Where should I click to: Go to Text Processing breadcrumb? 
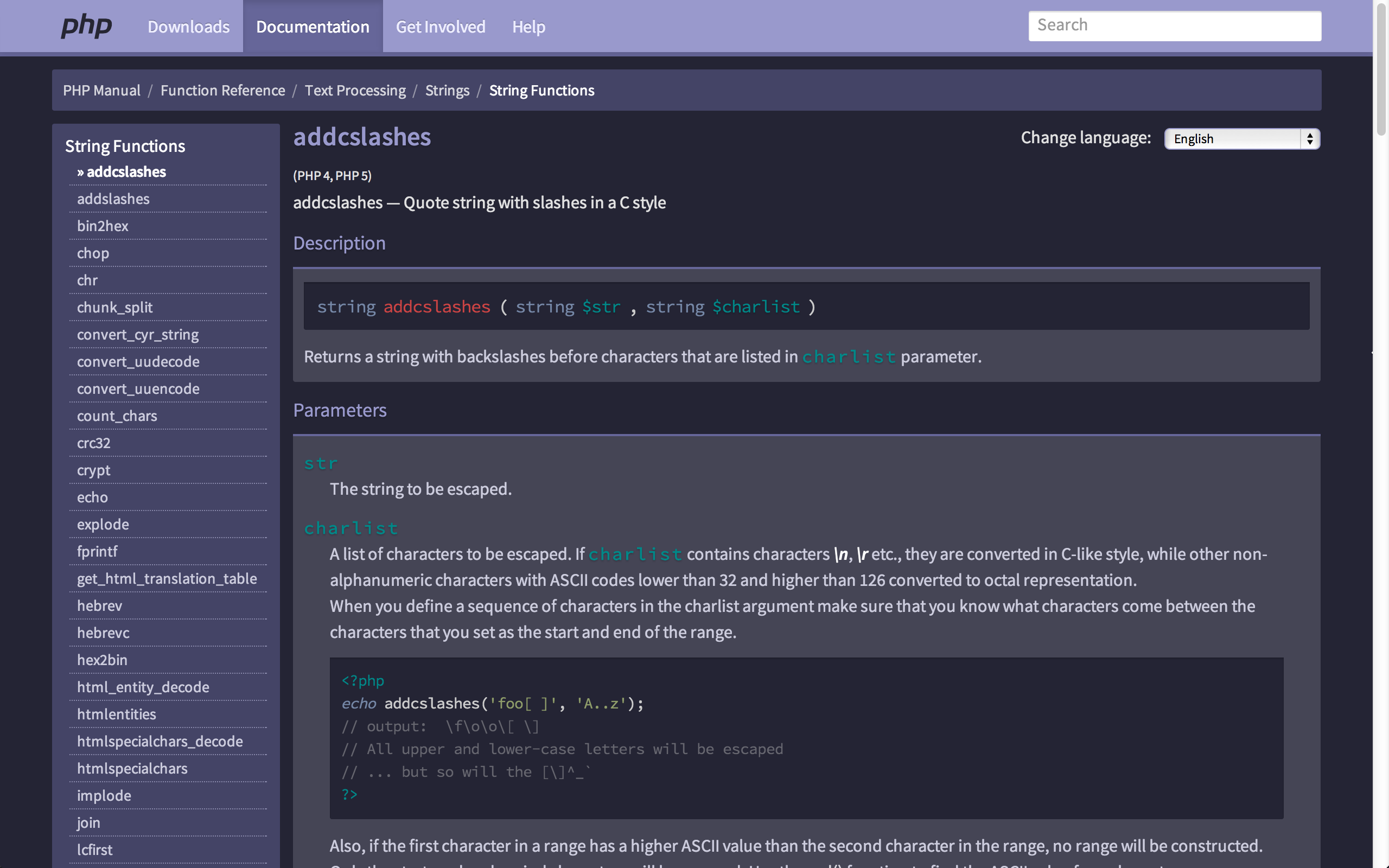(355, 90)
